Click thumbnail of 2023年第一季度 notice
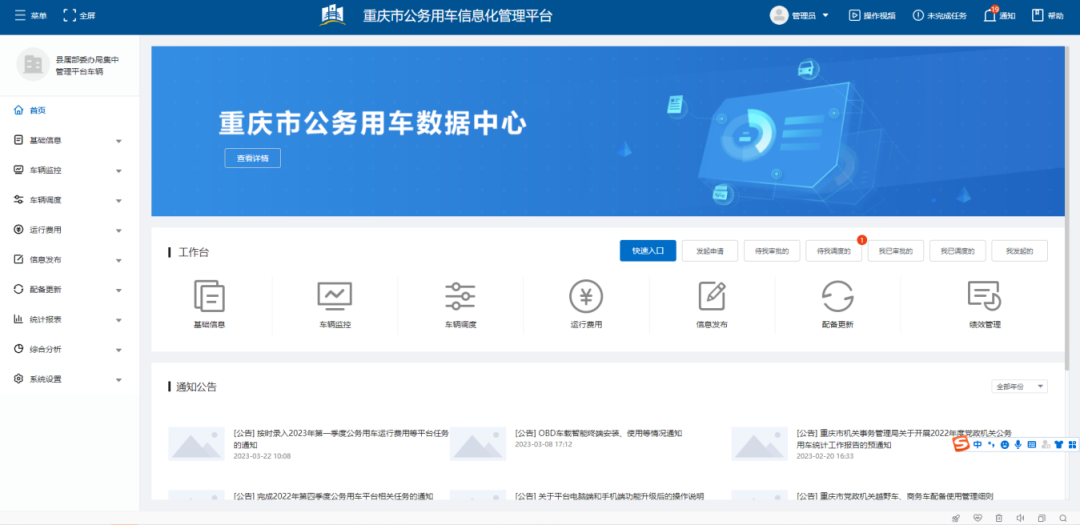 196,444
